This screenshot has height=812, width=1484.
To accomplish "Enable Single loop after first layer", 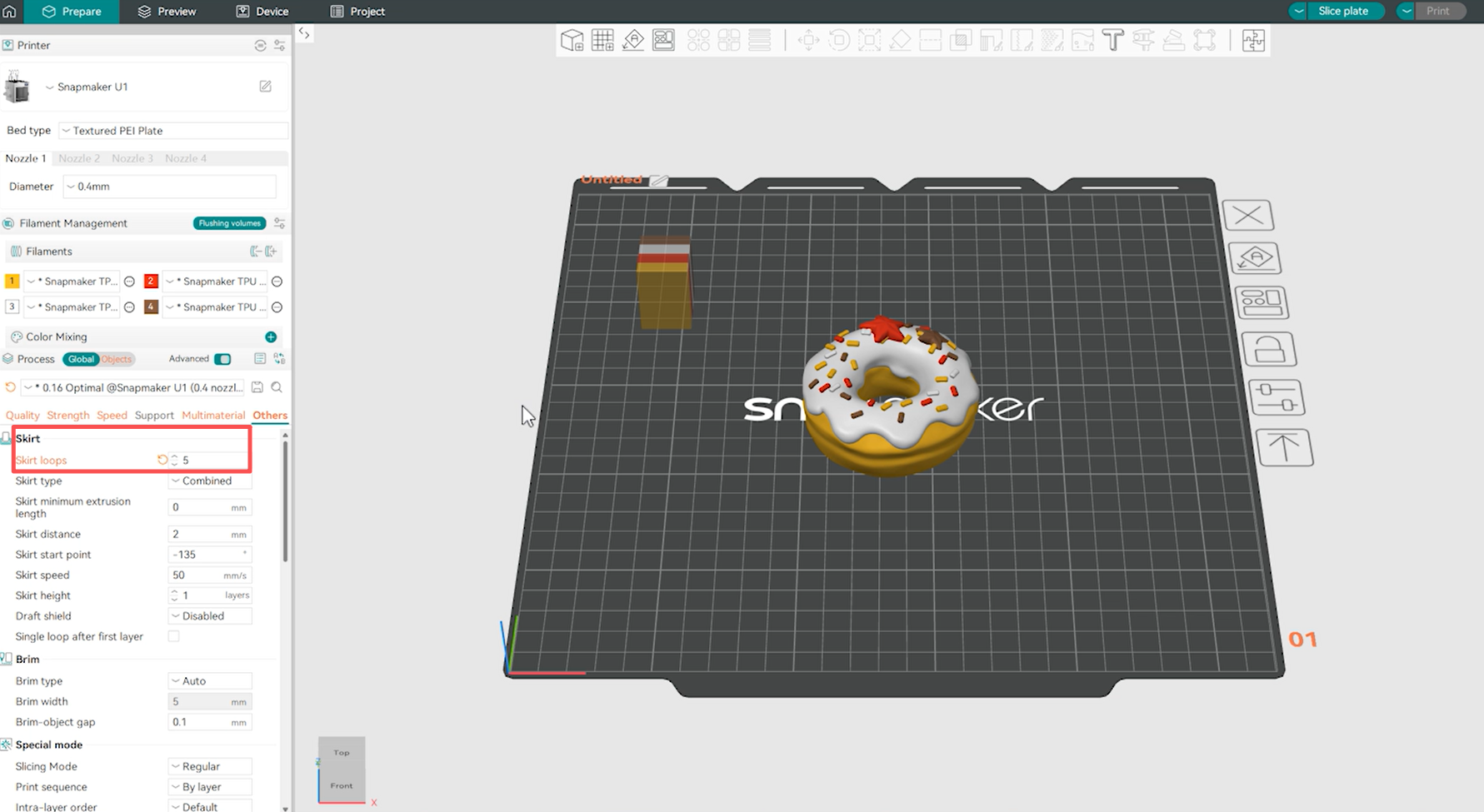I will click(x=173, y=636).
